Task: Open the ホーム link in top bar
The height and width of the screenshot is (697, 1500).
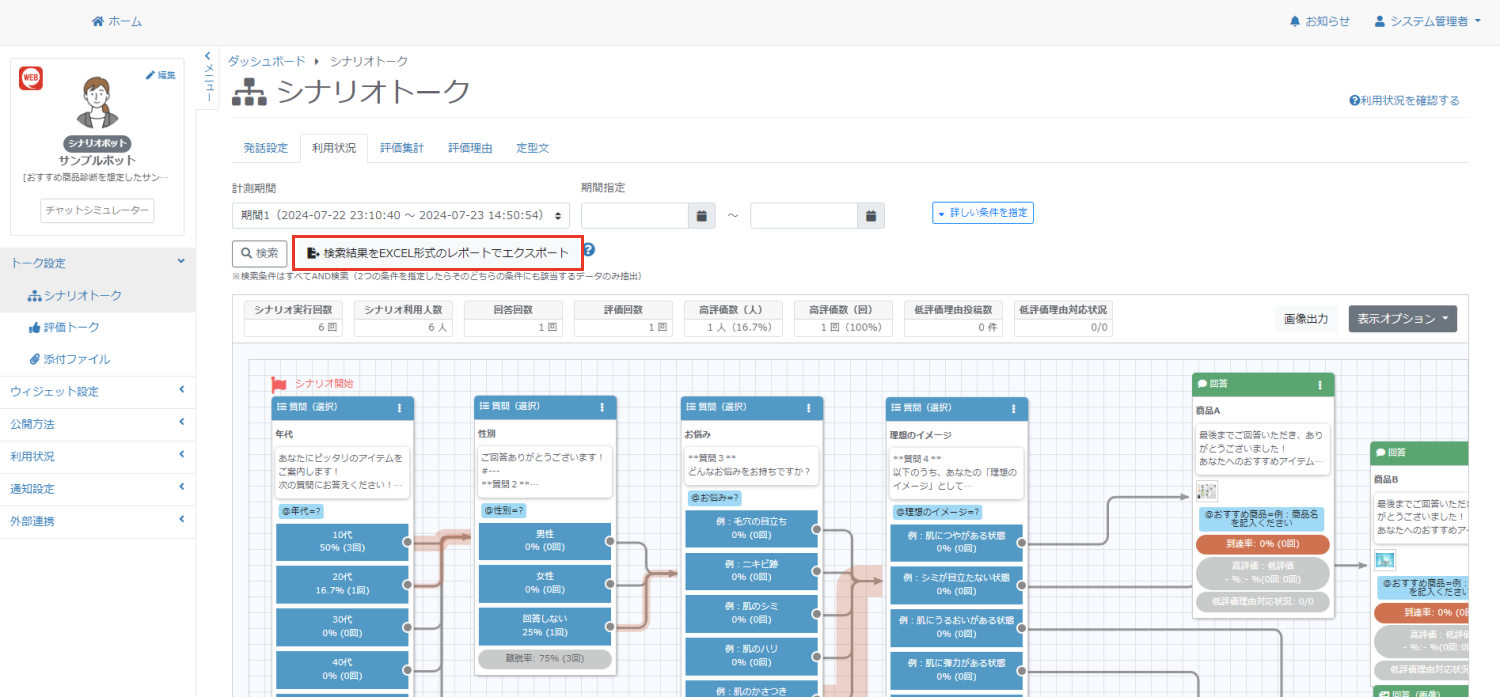Action: coord(117,21)
